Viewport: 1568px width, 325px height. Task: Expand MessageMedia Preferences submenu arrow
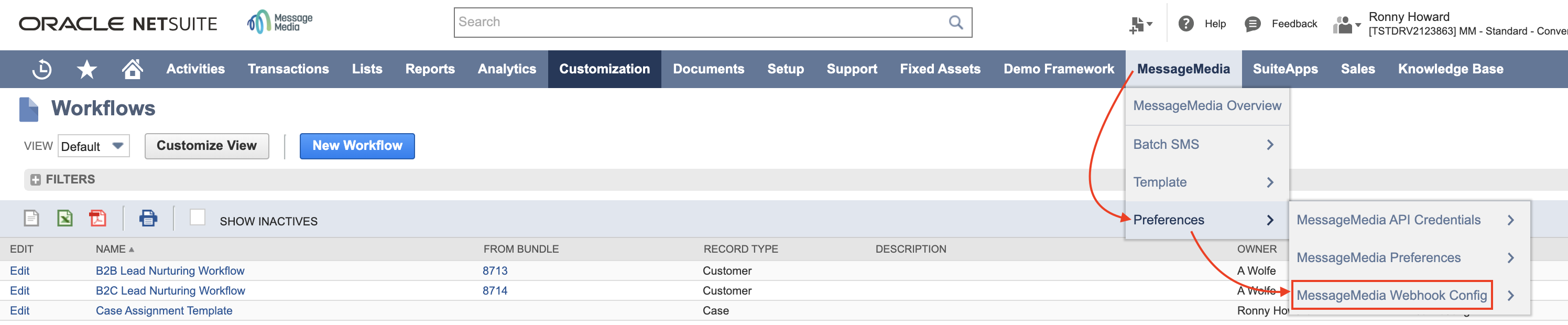[1511, 258]
